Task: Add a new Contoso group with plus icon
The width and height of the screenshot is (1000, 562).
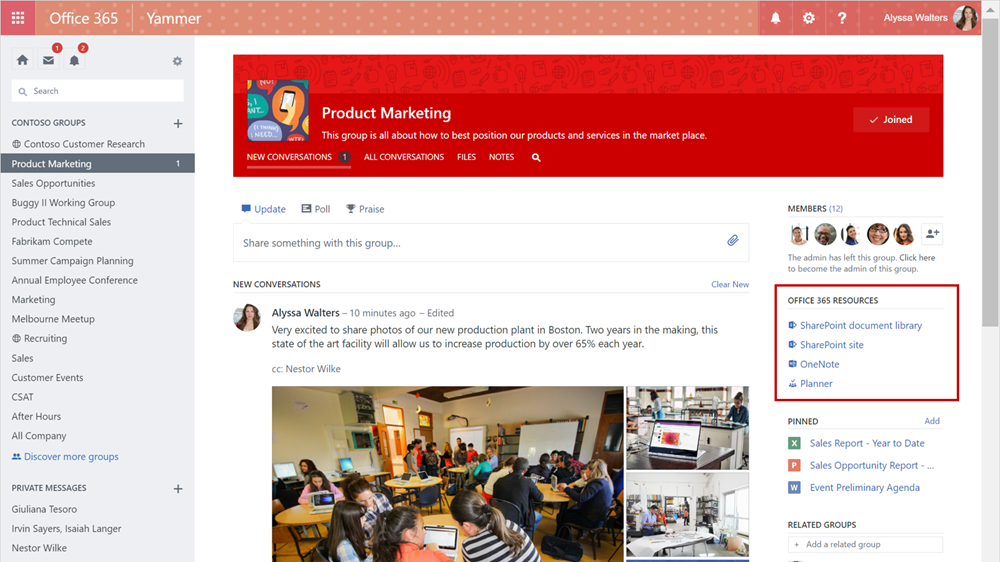Action: tap(178, 124)
